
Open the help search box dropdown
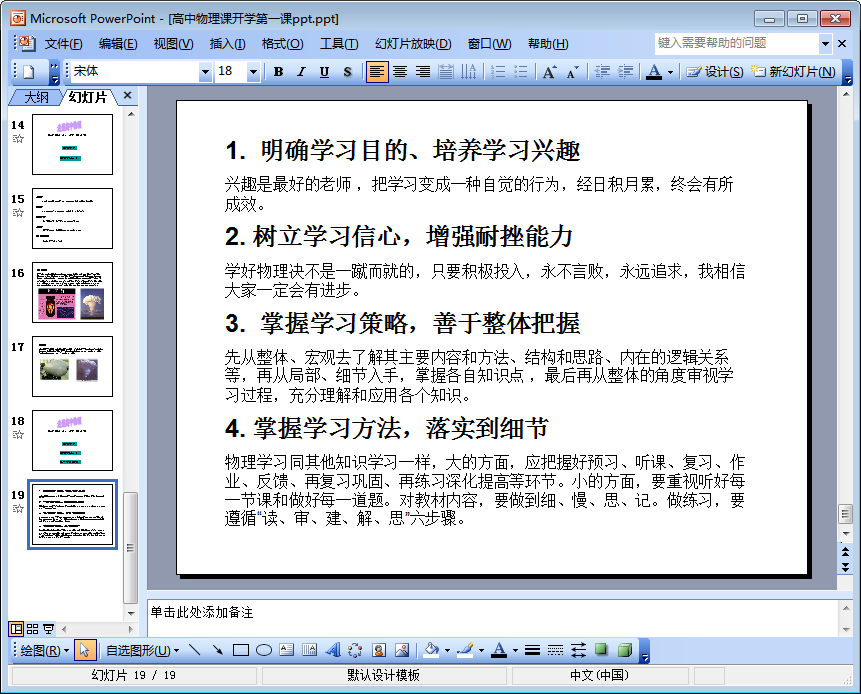pyautogui.click(x=825, y=43)
